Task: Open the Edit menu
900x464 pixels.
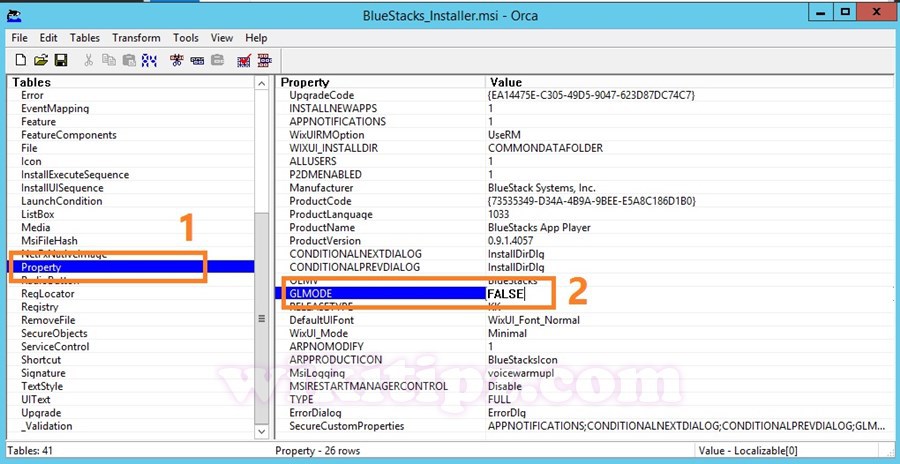Action: coord(49,38)
